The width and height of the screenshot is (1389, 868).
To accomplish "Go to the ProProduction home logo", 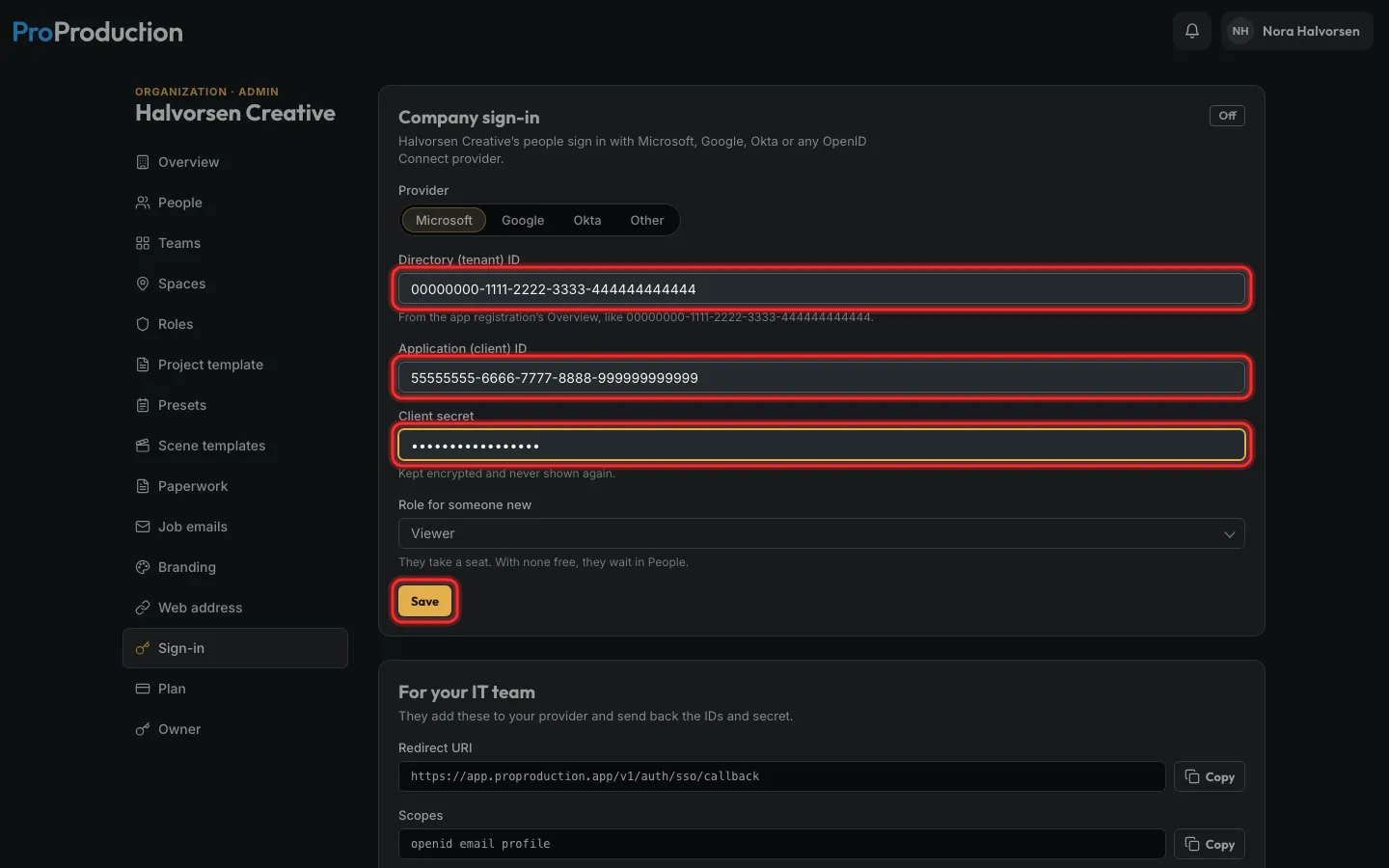I will click(97, 32).
